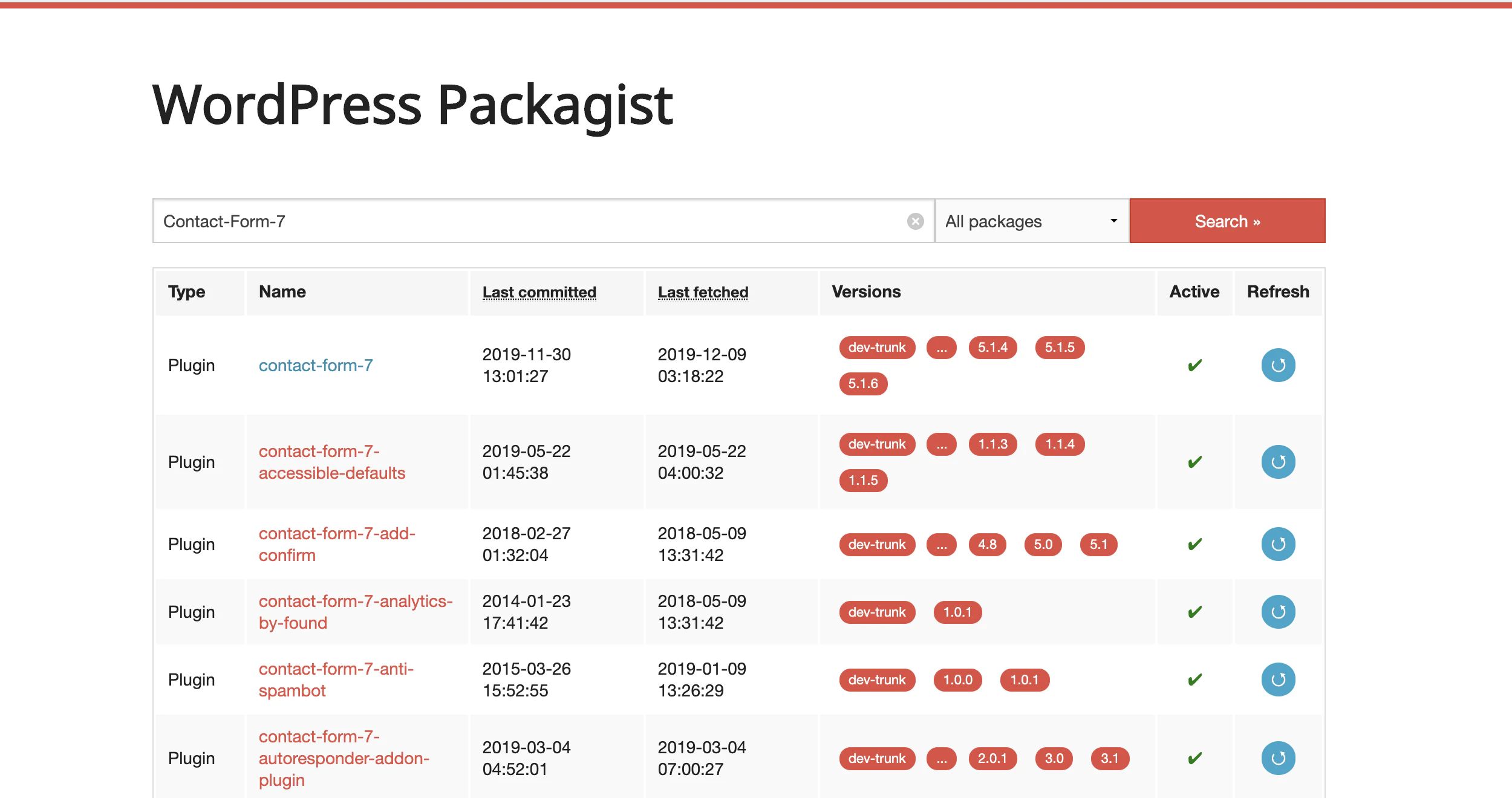Select version 4.8 badge
The height and width of the screenshot is (798, 1512).
click(x=987, y=545)
